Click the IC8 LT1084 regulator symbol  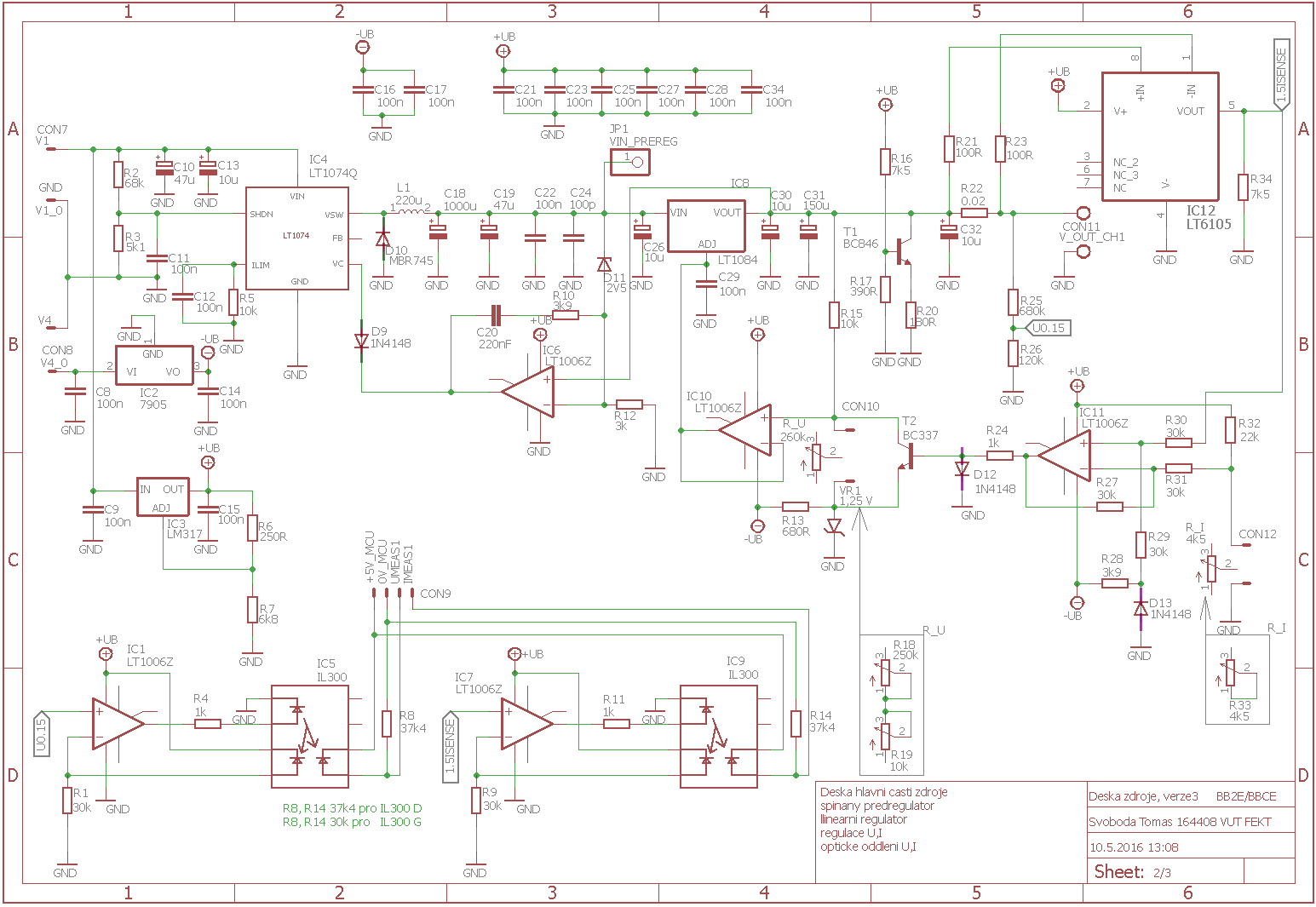705,227
